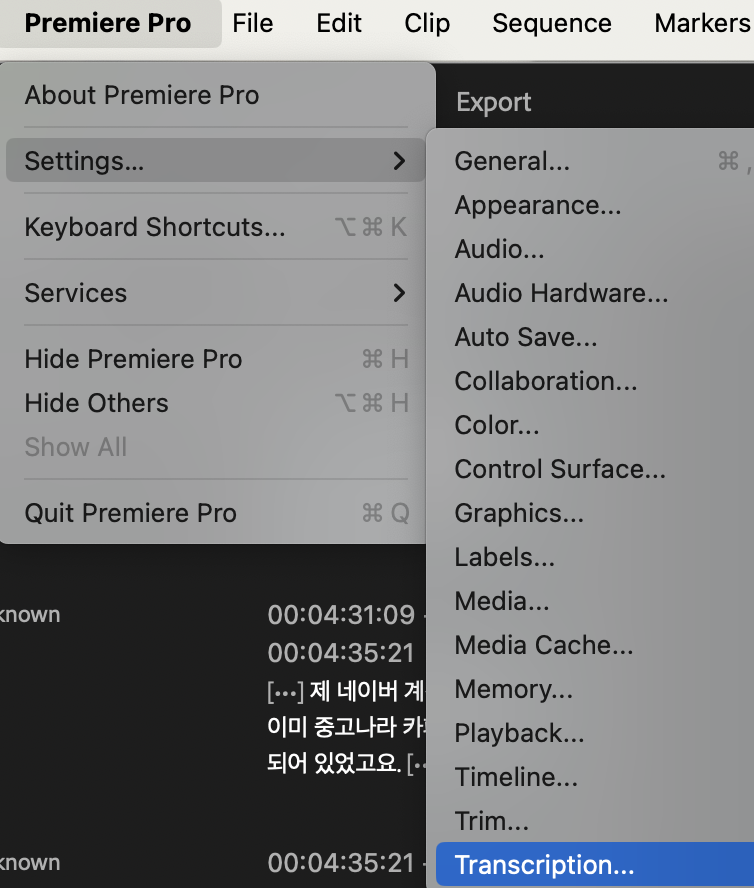Select the Korean transcript text block
Screen dimensions: 754x888
pyautogui.click(x=346, y=727)
